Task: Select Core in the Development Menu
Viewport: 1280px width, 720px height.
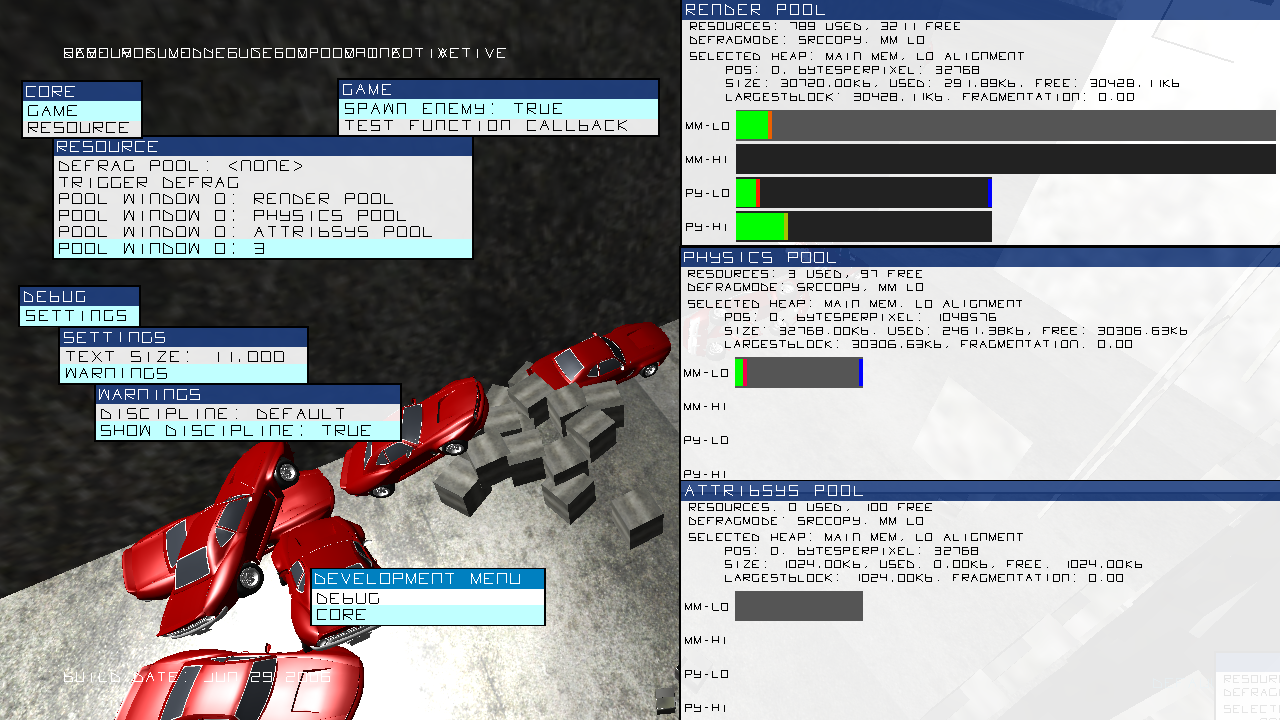Action: pyautogui.click(x=428, y=615)
